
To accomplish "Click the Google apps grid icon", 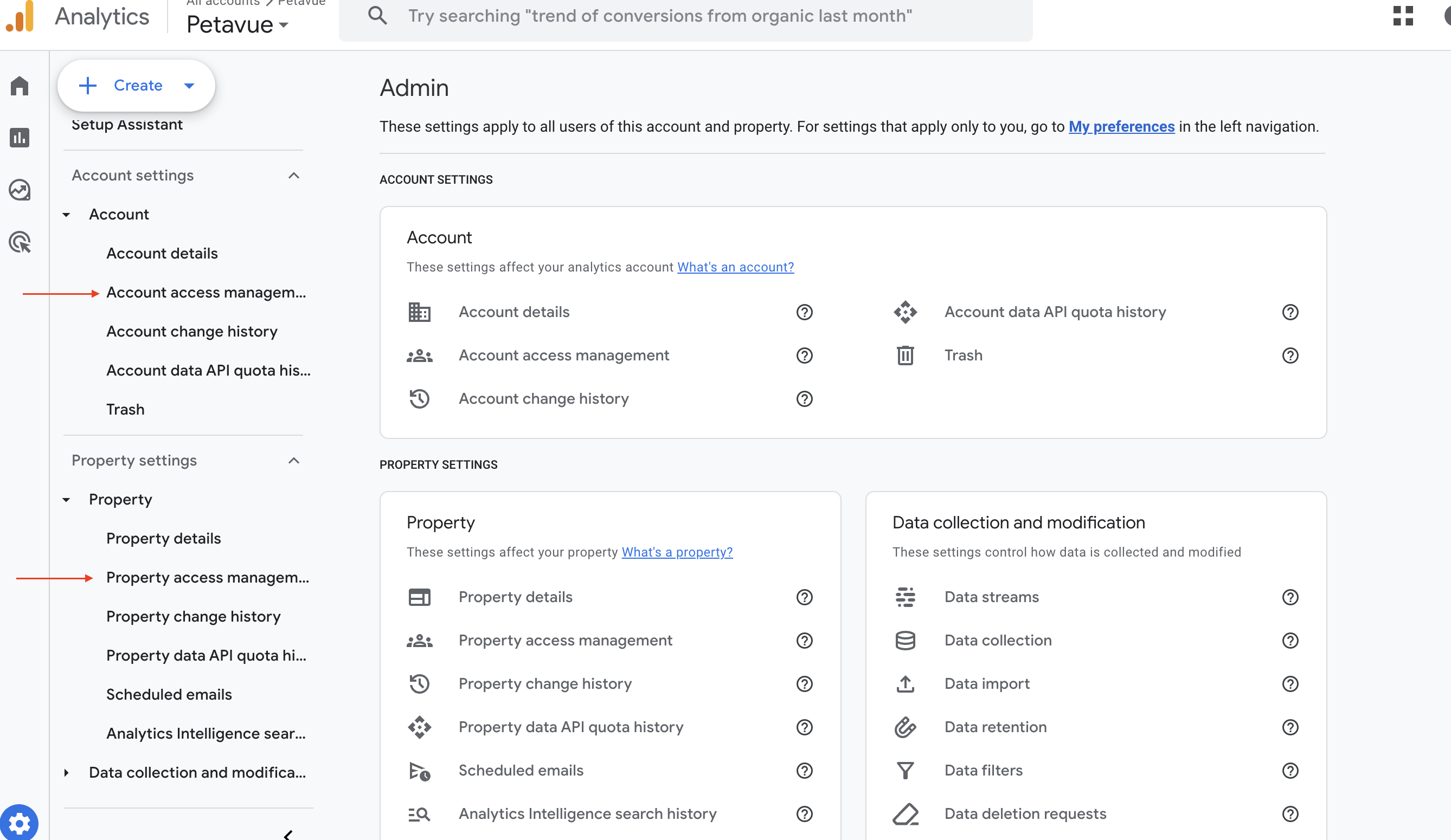I will click(x=1403, y=16).
